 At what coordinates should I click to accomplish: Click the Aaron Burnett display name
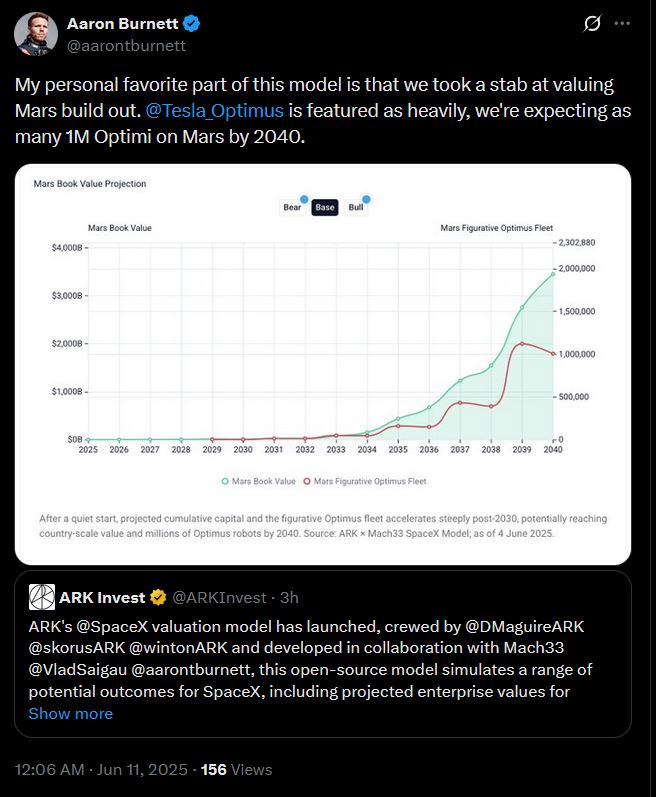(122, 23)
